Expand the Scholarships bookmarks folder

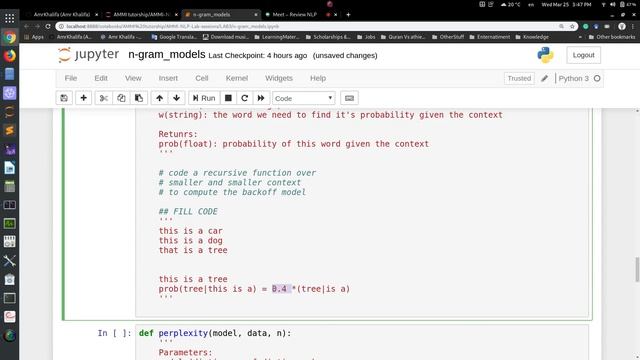[328, 37]
